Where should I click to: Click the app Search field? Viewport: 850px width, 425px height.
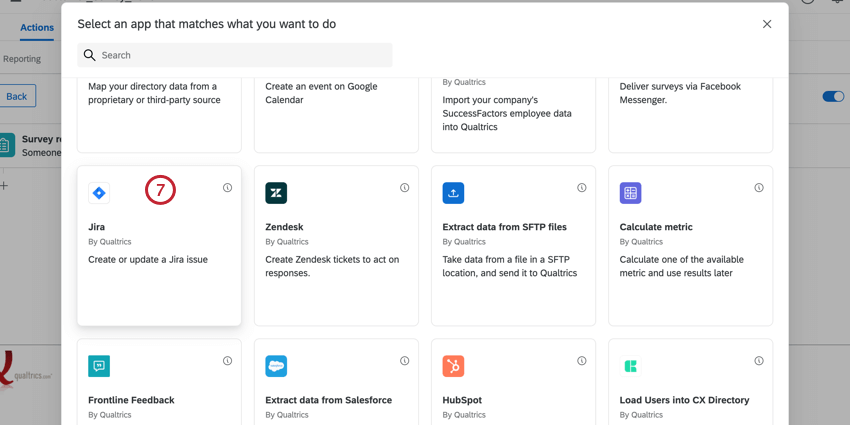[235, 55]
